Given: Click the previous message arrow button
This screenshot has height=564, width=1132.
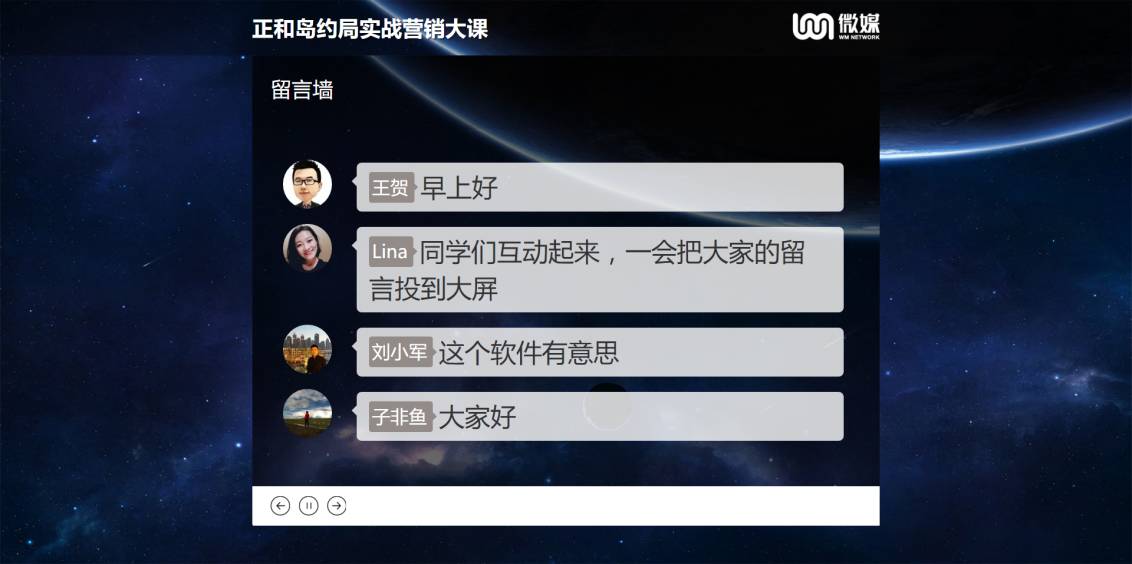Looking at the screenshot, I should [280, 506].
